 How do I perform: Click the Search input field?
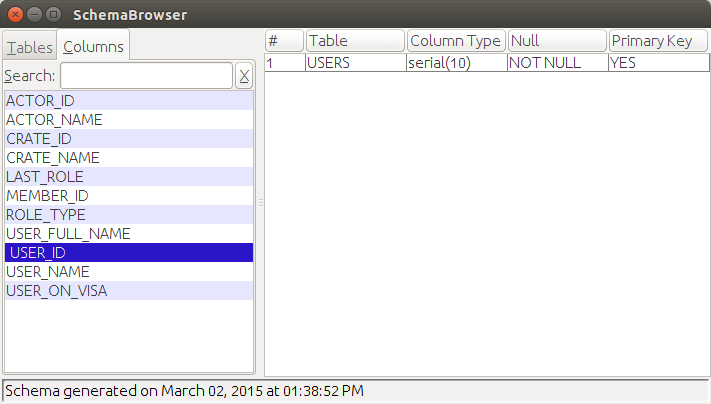[146, 76]
